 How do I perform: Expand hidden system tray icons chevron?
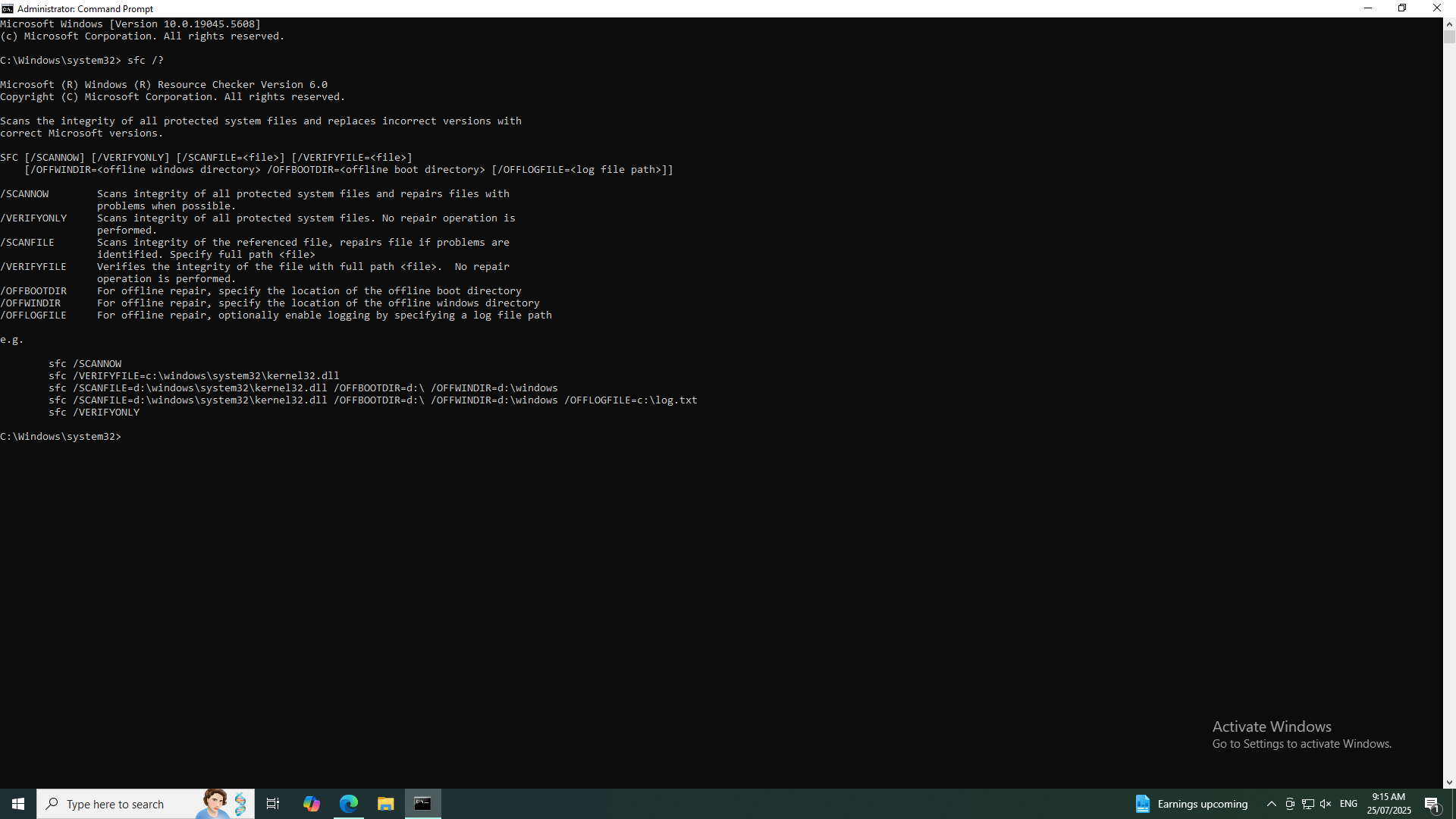click(x=1272, y=804)
